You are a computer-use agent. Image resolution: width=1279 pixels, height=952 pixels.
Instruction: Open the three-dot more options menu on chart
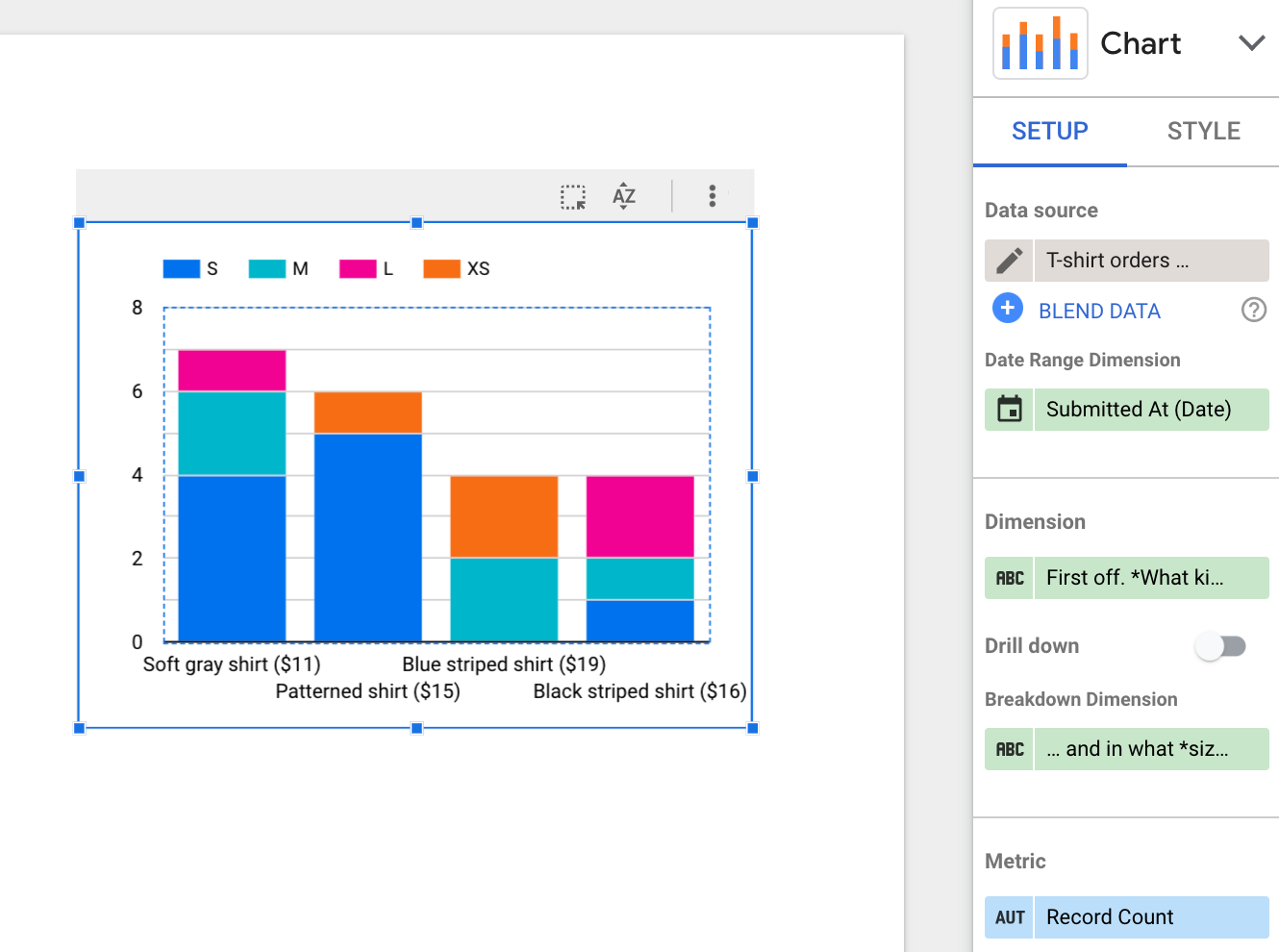712,196
